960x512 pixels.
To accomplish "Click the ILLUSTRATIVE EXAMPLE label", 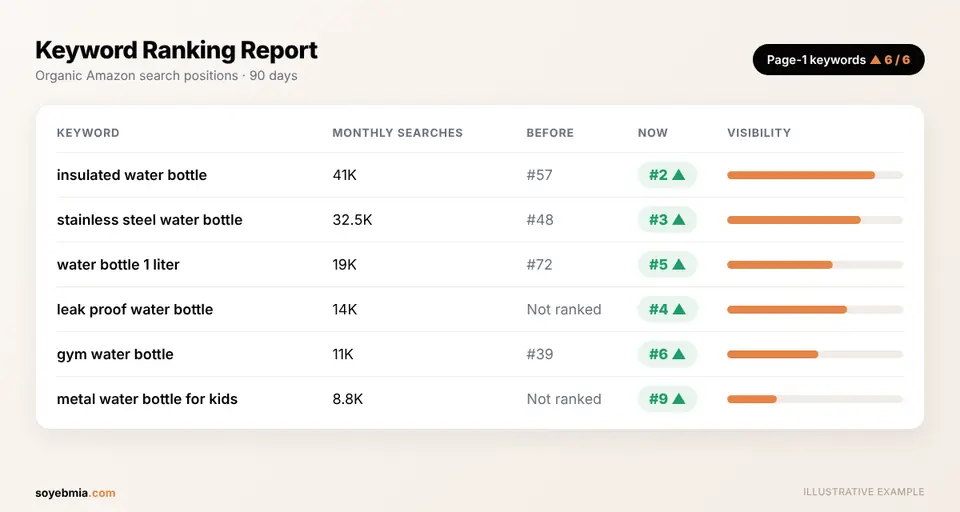I will tap(863, 492).
